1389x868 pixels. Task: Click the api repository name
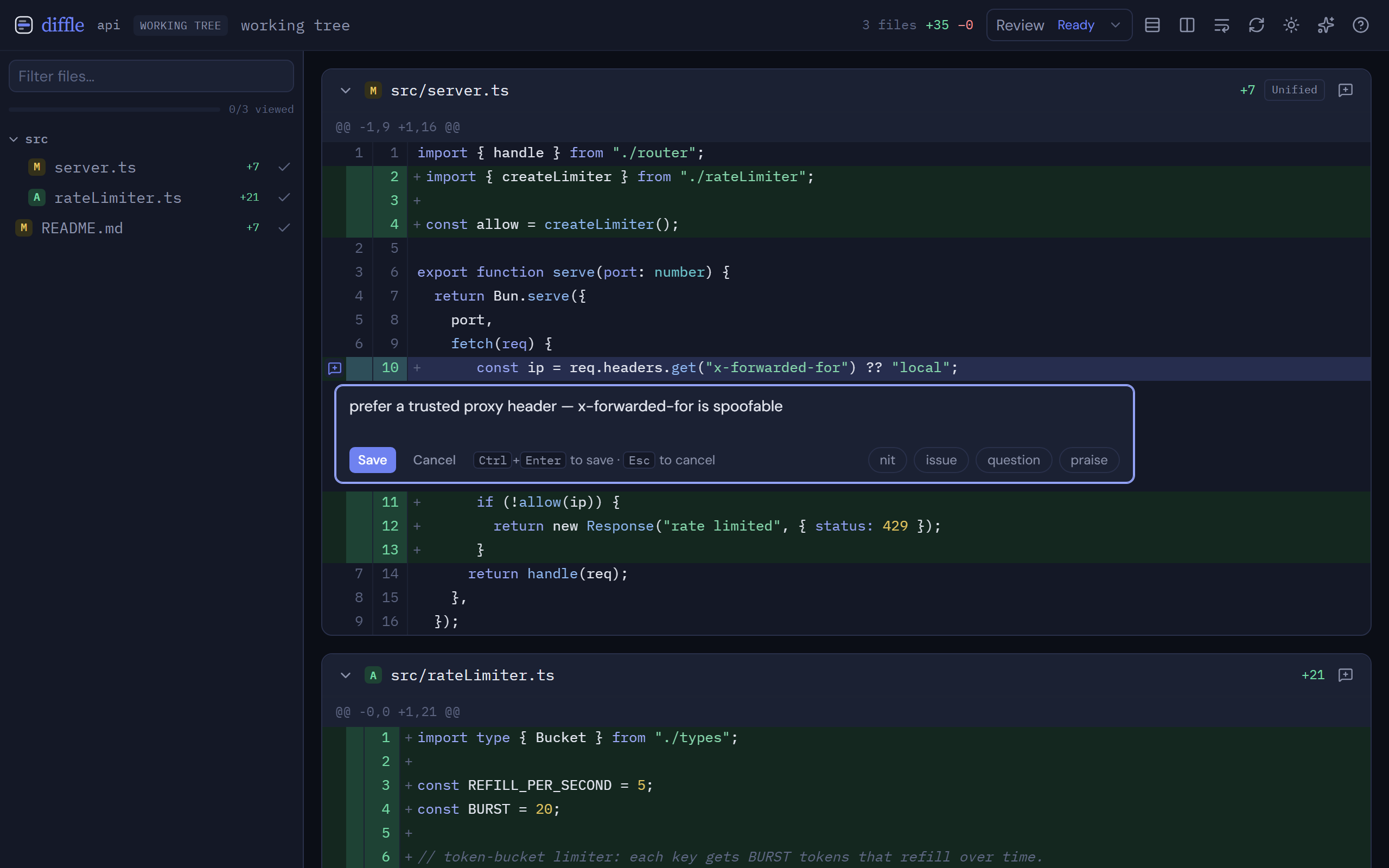(109, 25)
